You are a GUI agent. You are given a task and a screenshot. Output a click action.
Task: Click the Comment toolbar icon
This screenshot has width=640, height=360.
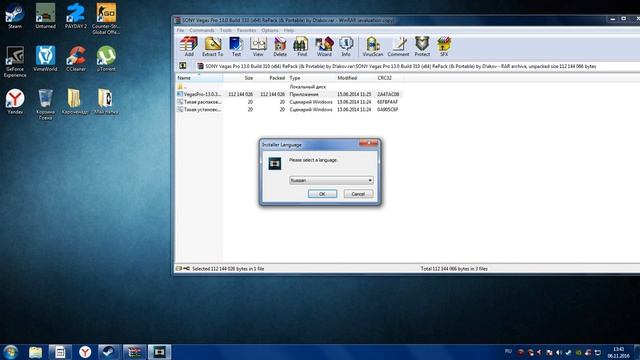coord(398,46)
